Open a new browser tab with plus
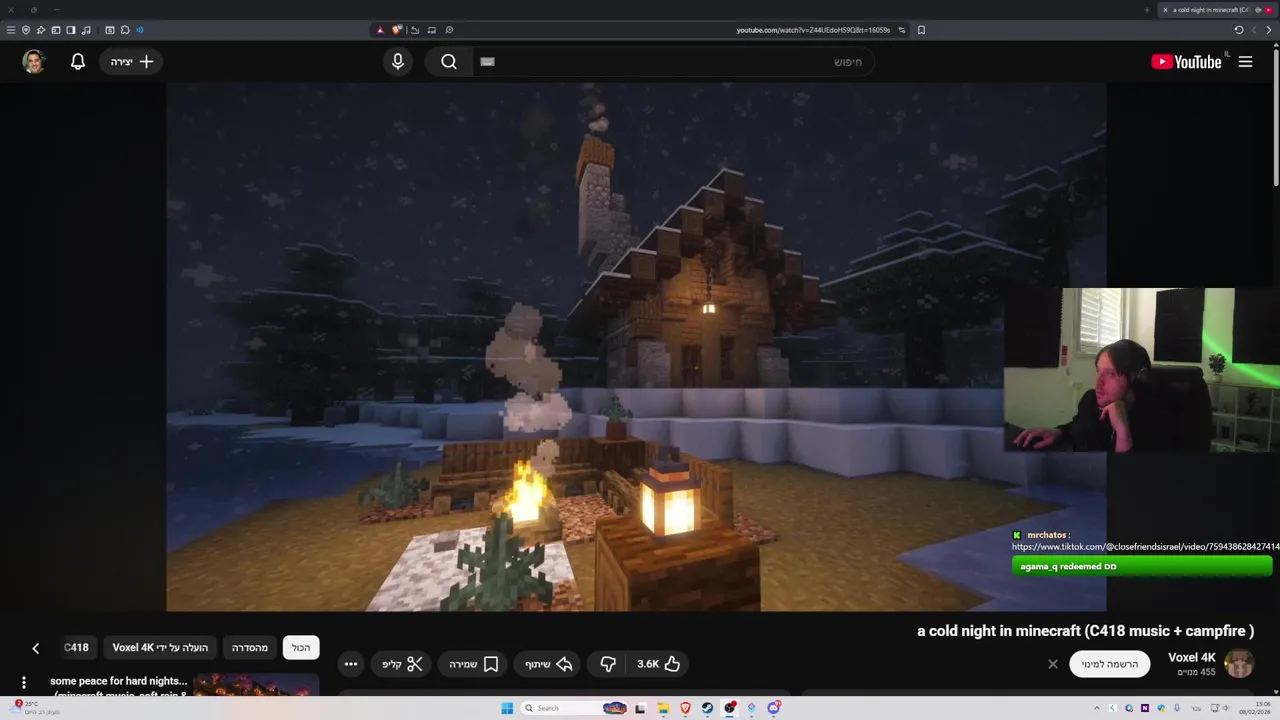The image size is (1280, 720). [1147, 10]
